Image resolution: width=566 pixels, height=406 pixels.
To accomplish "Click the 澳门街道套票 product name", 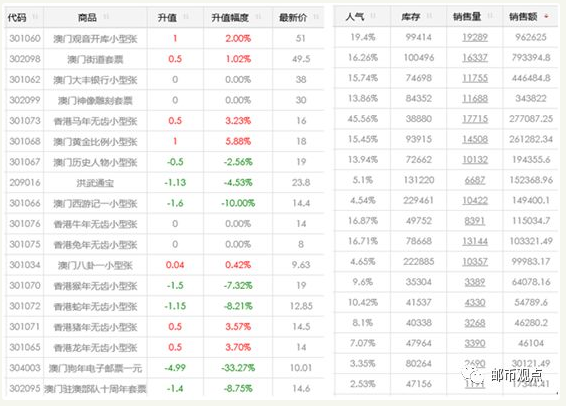I will 95,59.
